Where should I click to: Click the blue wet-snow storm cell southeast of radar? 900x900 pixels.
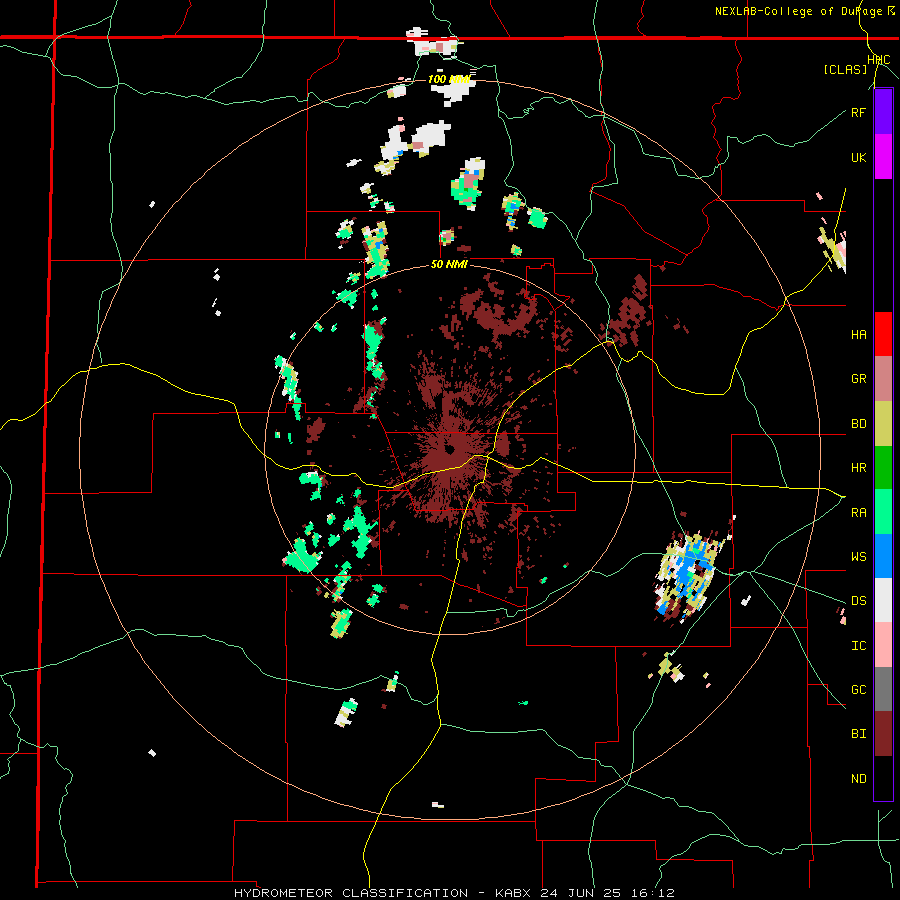[688, 576]
